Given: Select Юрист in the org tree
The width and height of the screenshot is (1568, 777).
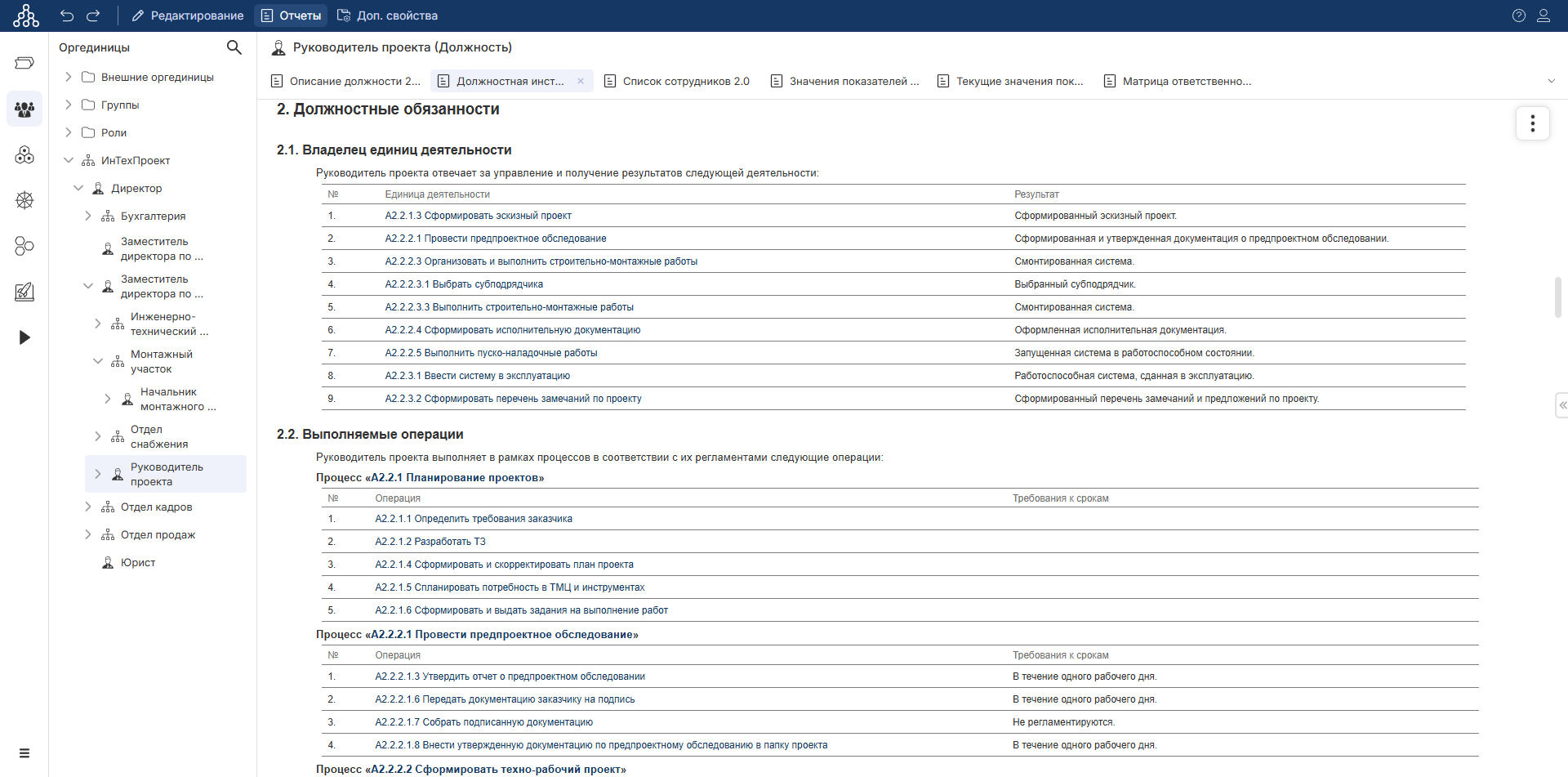Looking at the screenshot, I should [137, 562].
